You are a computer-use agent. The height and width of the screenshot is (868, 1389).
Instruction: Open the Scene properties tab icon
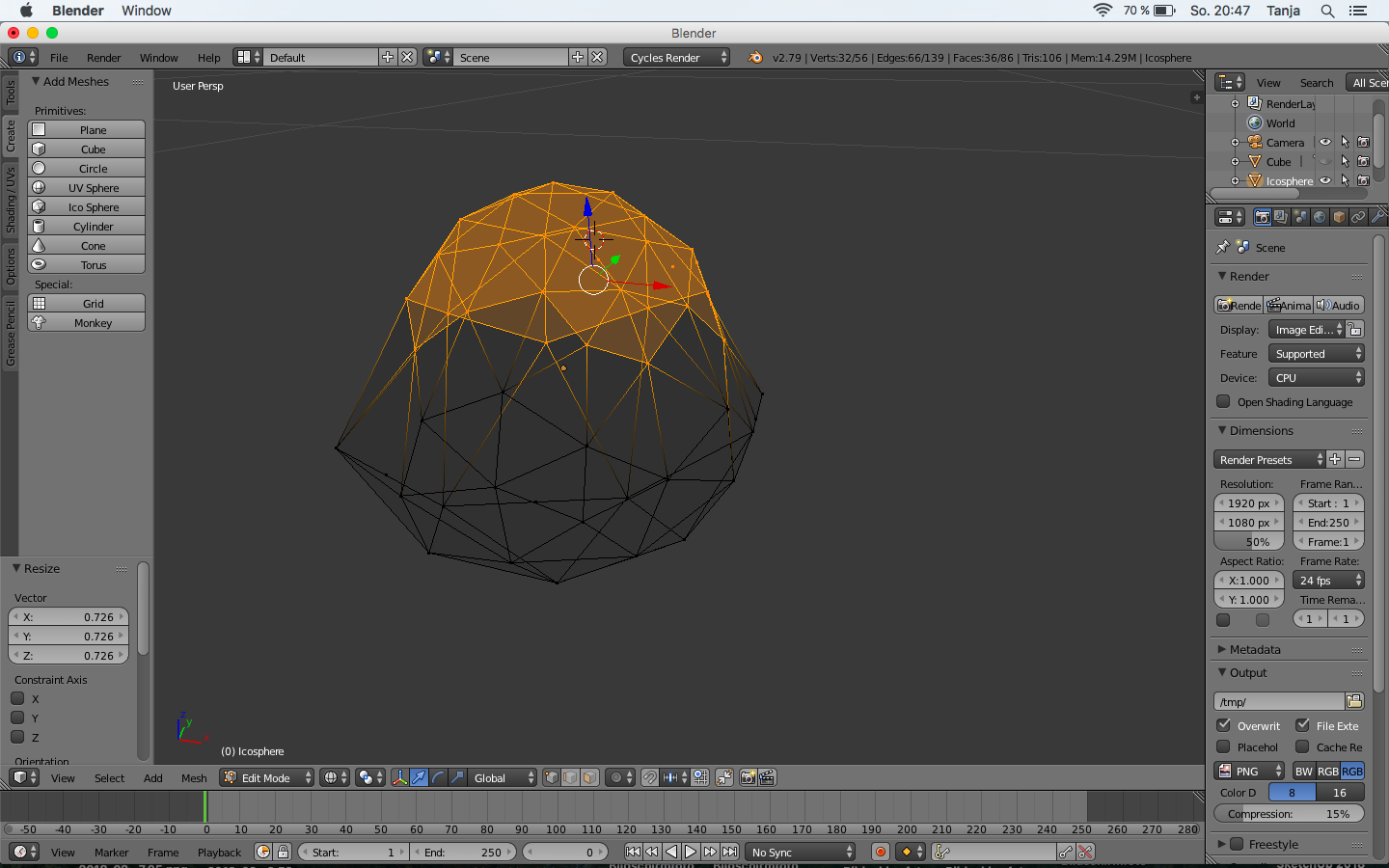tap(1300, 217)
